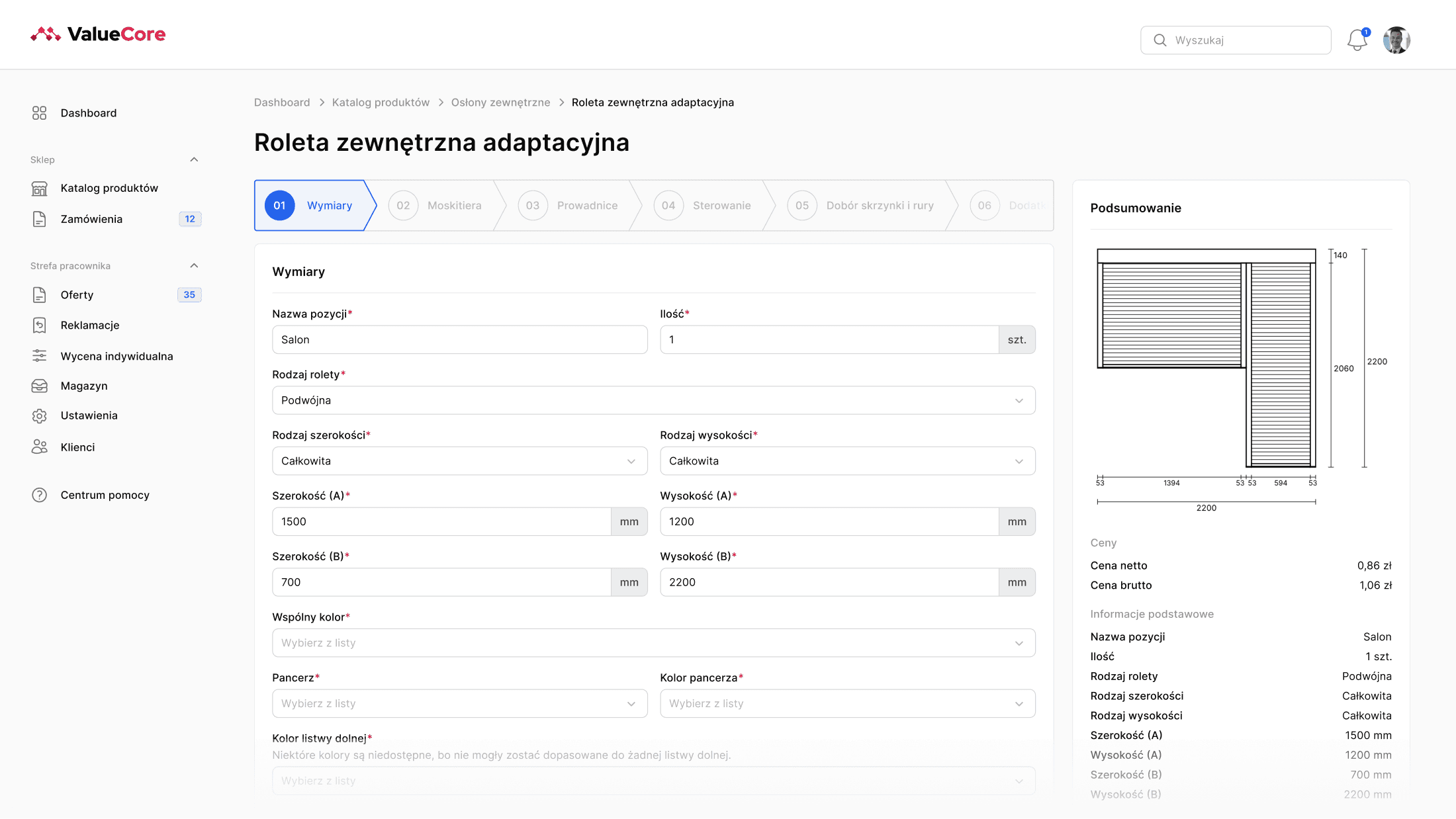Collapse the Sklep sidebar section
The width and height of the screenshot is (1456, 819).
click(194, 159)
